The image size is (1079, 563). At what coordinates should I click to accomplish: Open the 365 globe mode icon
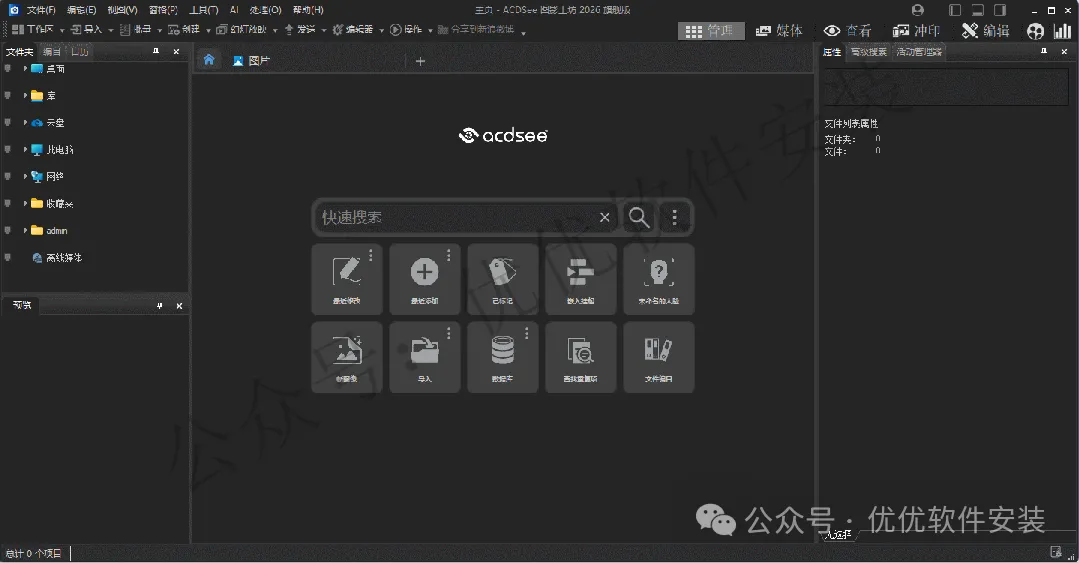(x=1035, y=31)
